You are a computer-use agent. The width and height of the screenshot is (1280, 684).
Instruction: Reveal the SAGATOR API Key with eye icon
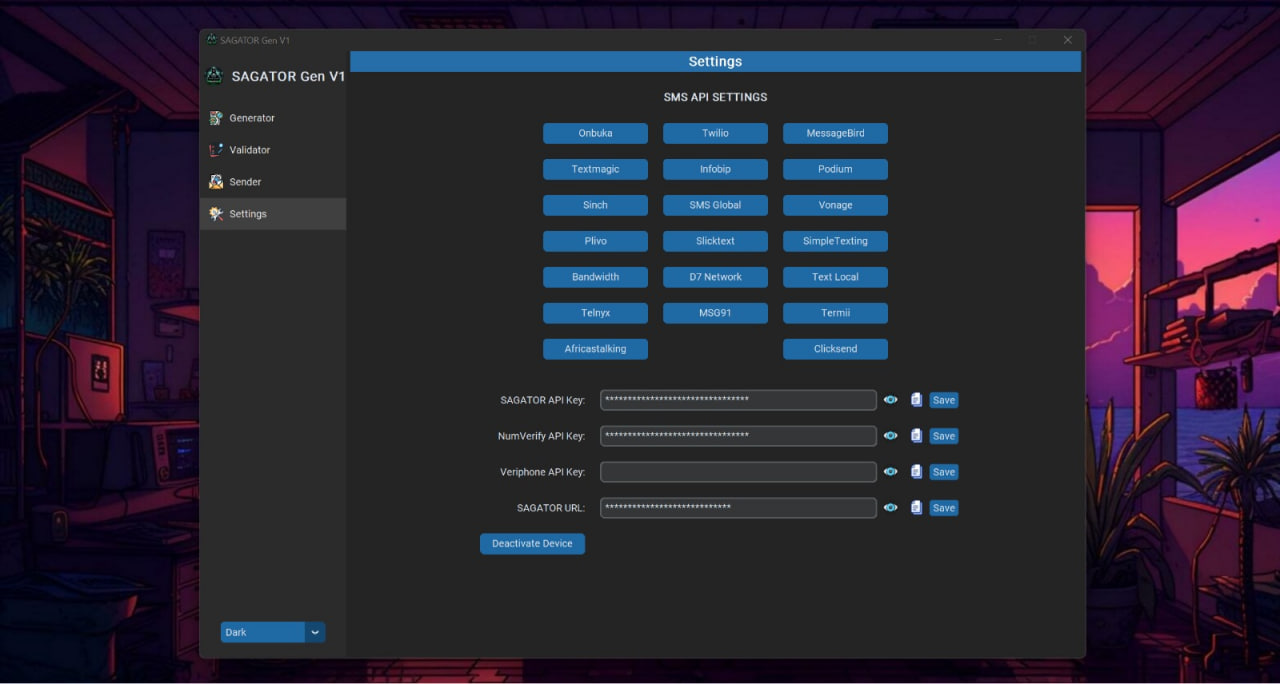coord(890,400)
